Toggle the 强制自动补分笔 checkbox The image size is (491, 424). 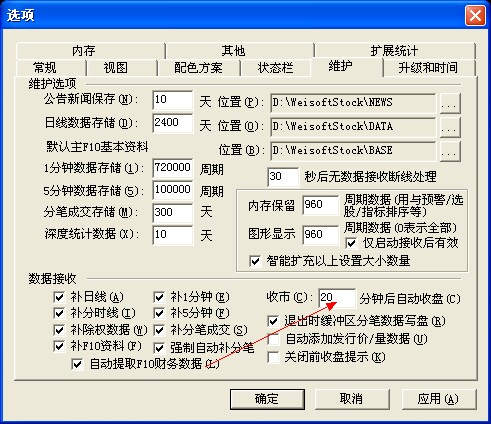click(159, 348)
